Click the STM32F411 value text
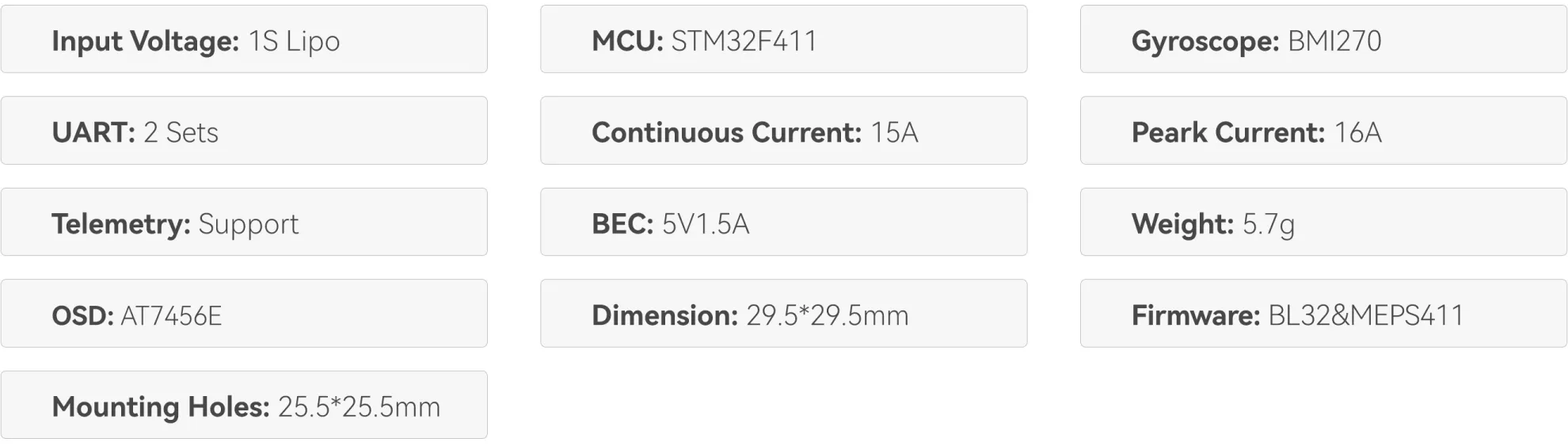Image resolution: width=1568 pixels, height=446 pixels. click(744, 41)
